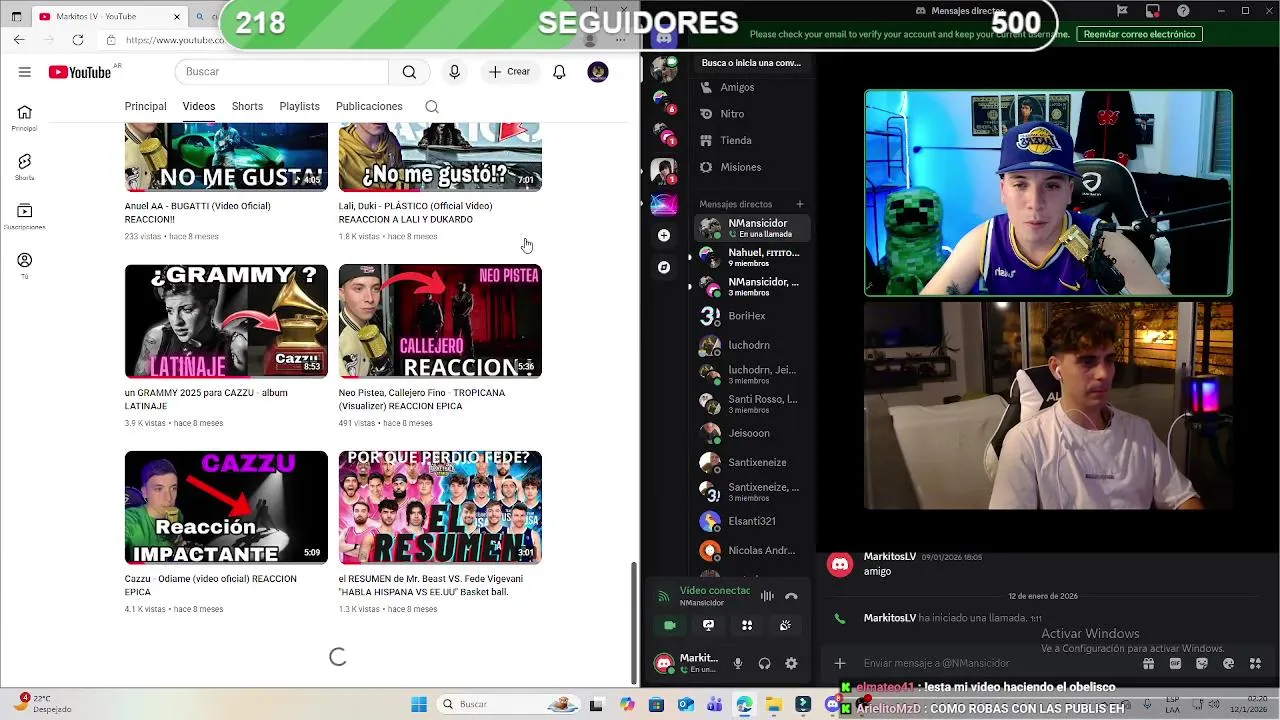Open Discord help question mark
This screenshot has width=1280, height=720.
[x=1184, y=11]
